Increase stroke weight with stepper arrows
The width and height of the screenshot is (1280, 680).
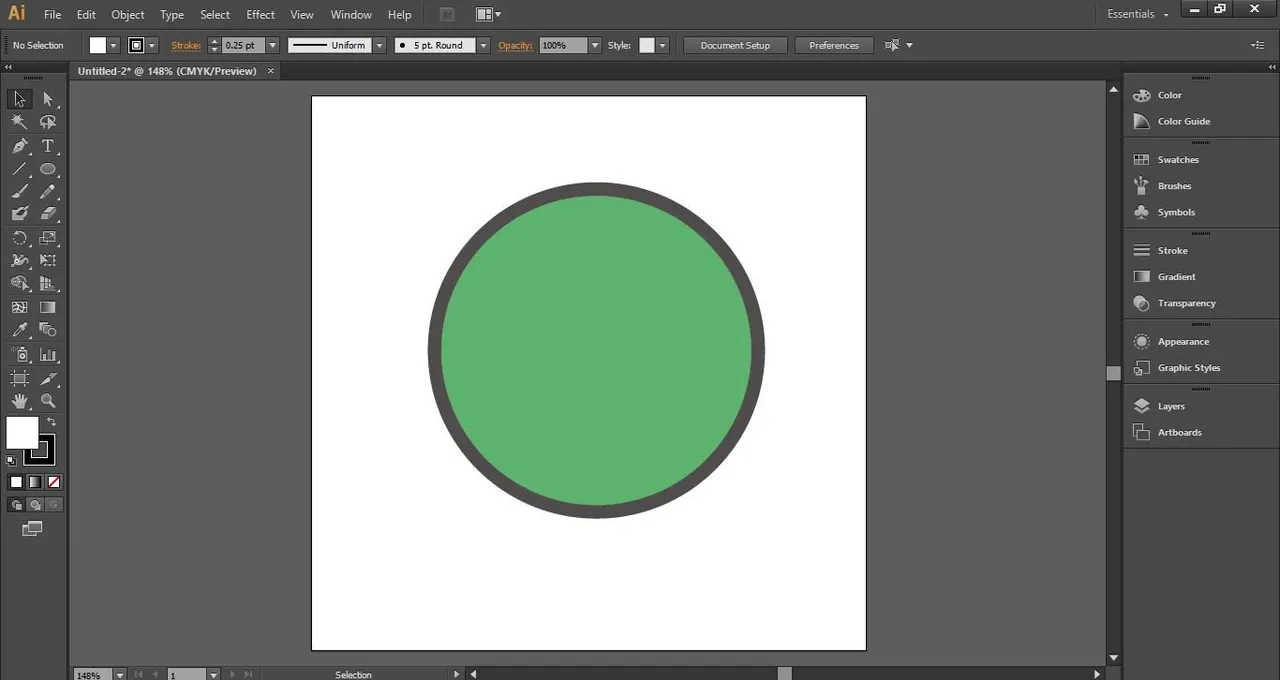214,41
